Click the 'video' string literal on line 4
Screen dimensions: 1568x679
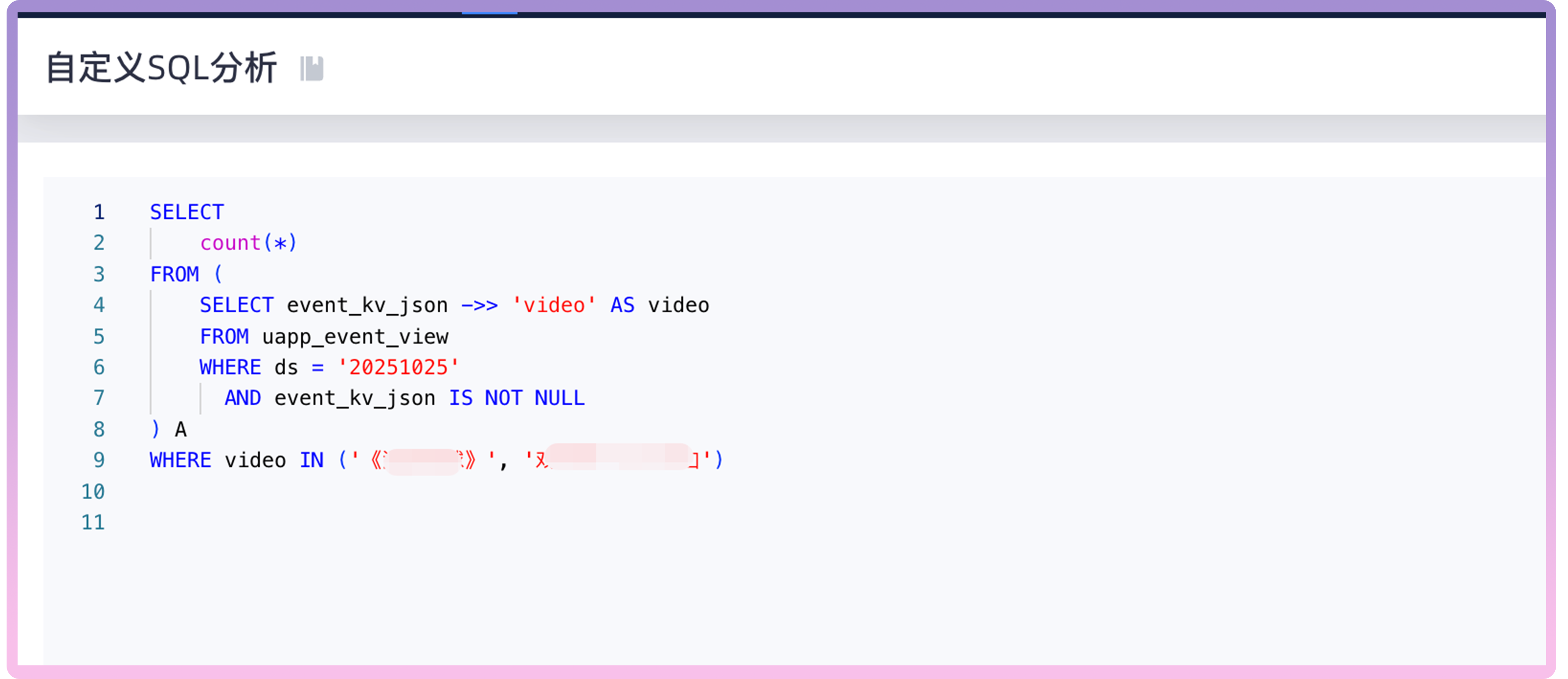[x=554, y=305]
